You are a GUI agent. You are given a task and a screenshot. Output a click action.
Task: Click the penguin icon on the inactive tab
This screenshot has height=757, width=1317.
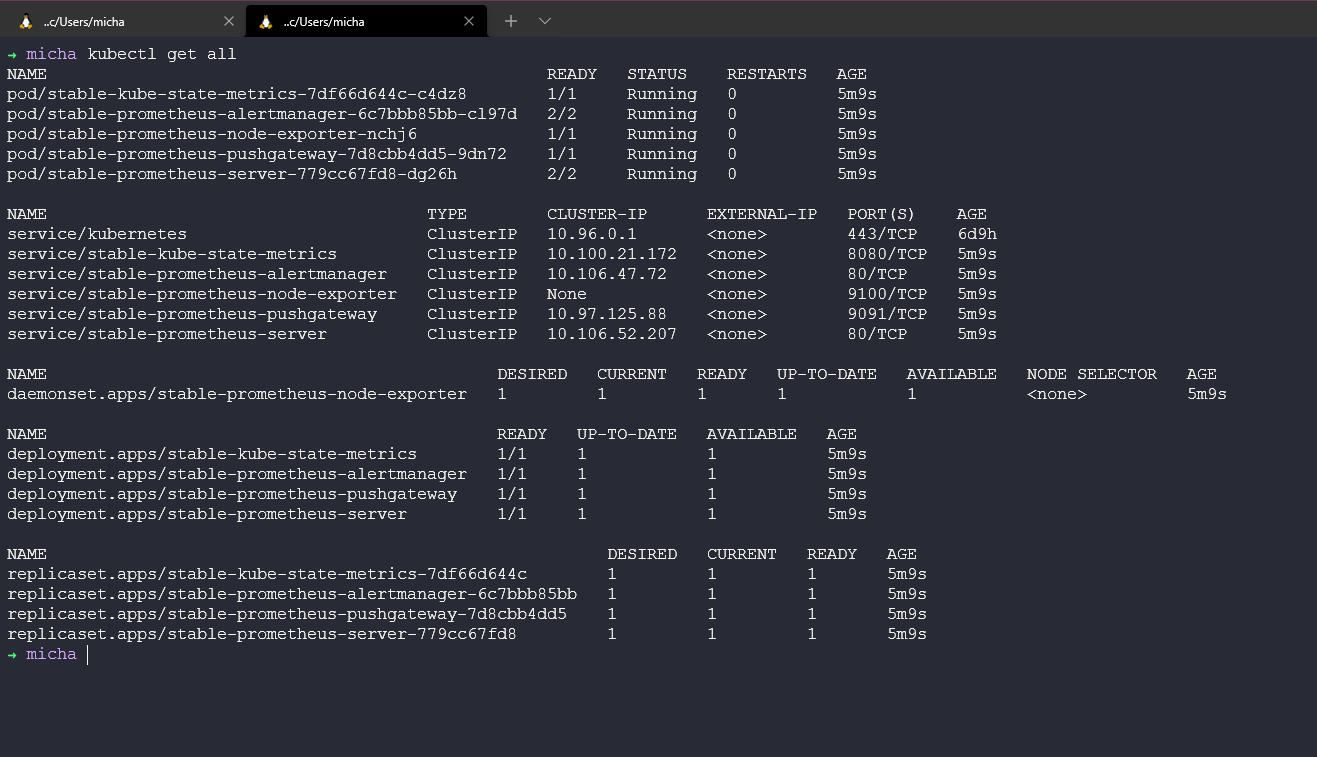[x=26, y=21]
